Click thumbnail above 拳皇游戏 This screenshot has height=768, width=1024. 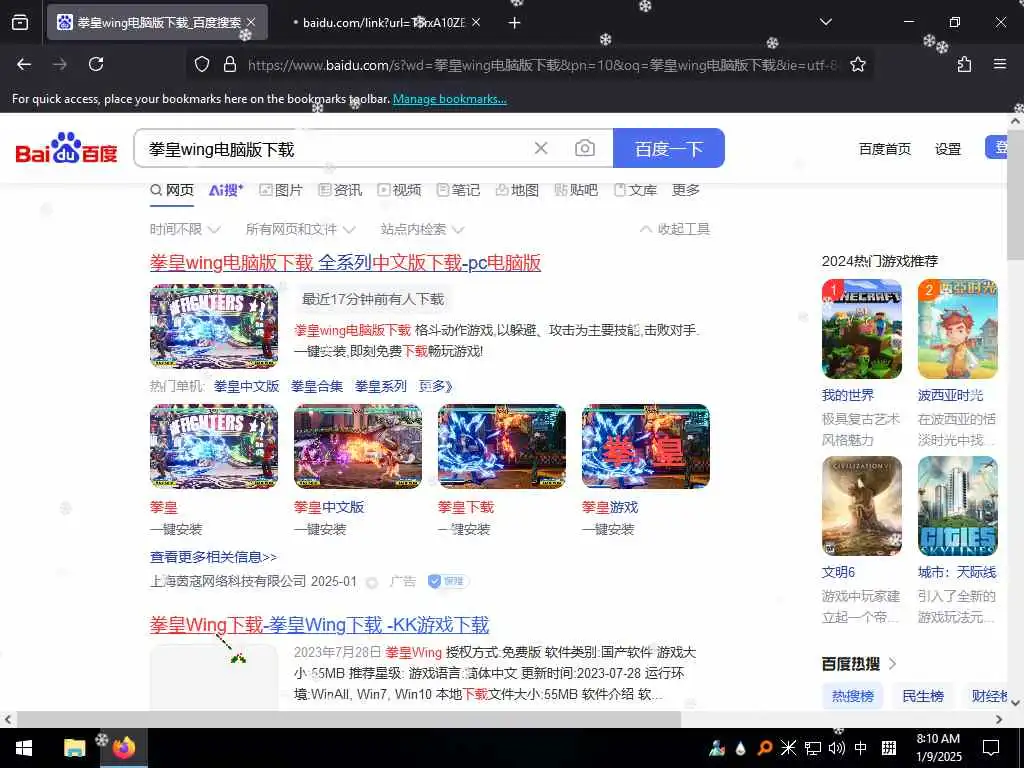[645, 446]
